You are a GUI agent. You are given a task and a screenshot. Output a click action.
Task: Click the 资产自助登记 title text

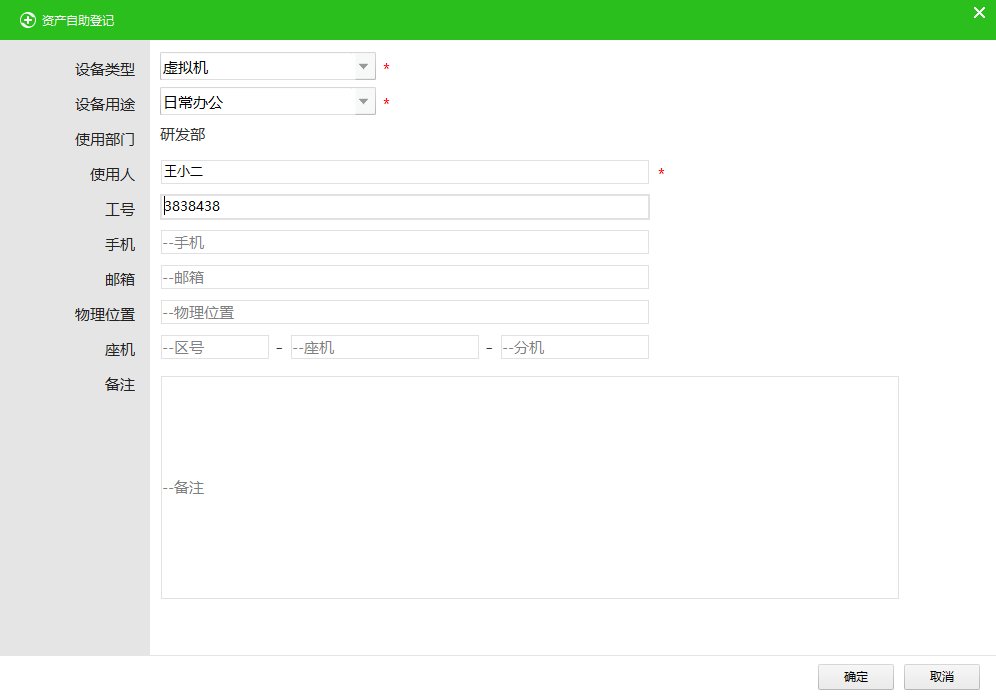pos(78,20)
